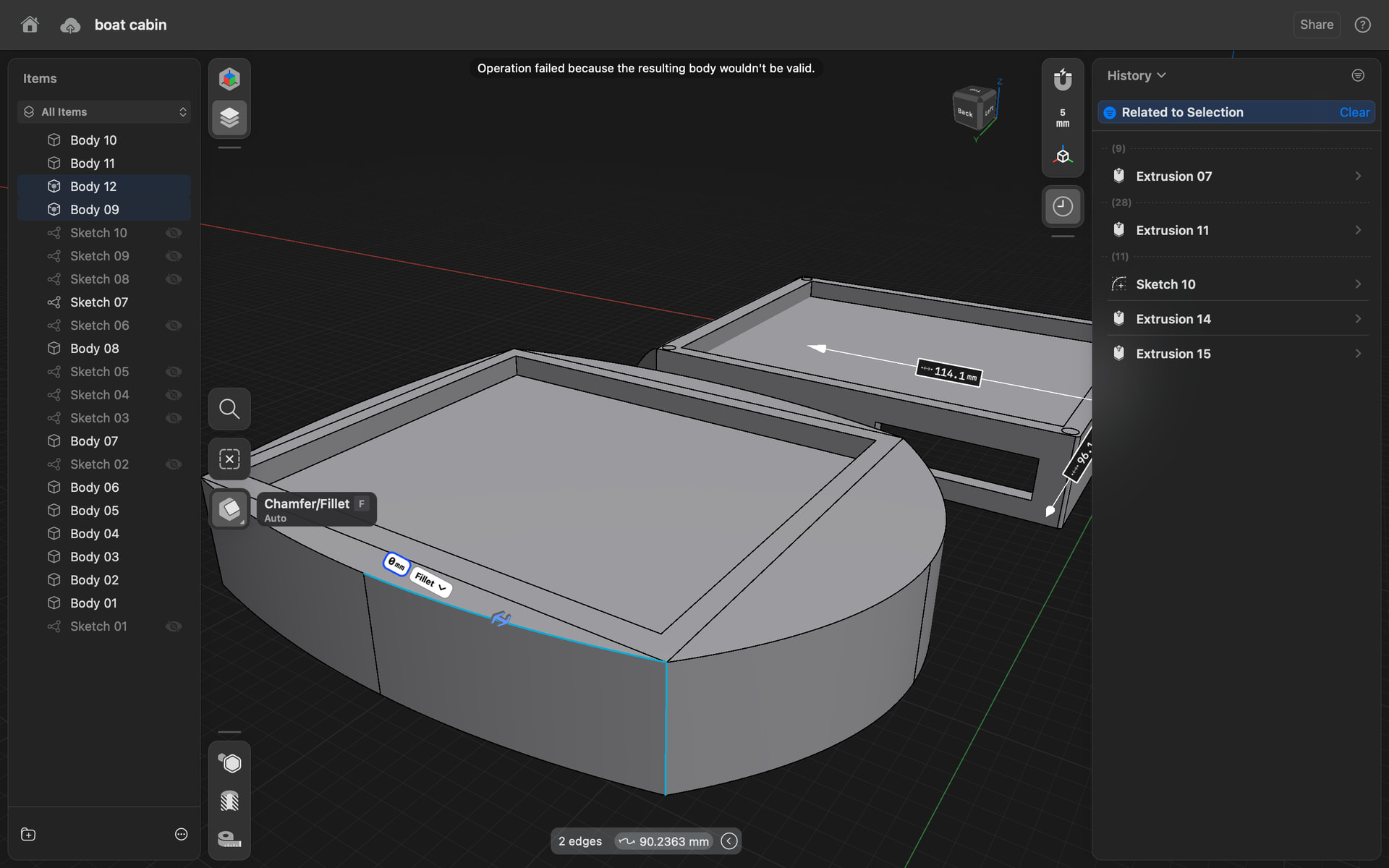Expand the History panel dropdown
Viewport: 1389px width, 868px height.
(1137, 75)
